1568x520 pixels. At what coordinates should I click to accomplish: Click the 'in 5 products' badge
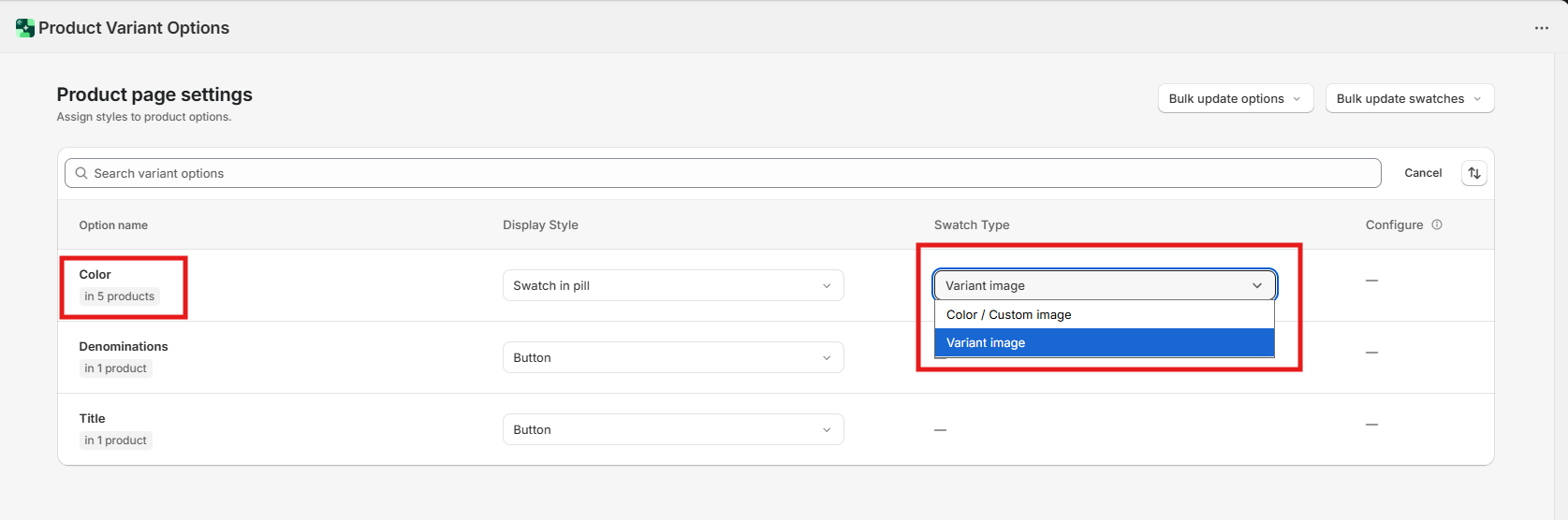point(119,296)
